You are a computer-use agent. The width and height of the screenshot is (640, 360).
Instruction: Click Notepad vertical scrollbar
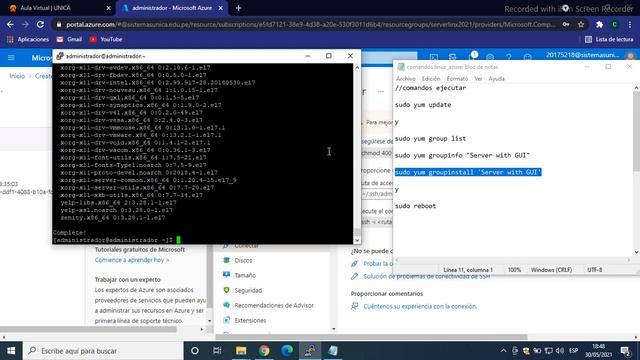(636, 169)
